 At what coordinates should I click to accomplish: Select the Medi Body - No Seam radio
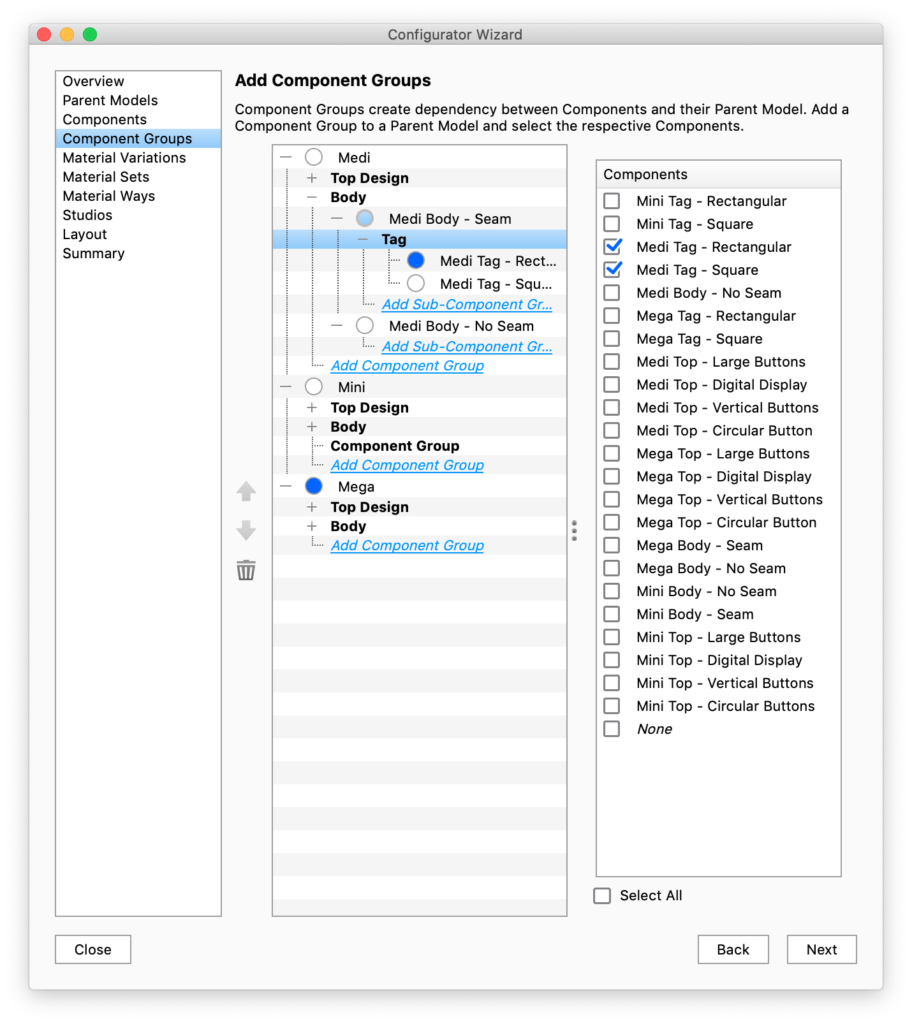(365, 326)
